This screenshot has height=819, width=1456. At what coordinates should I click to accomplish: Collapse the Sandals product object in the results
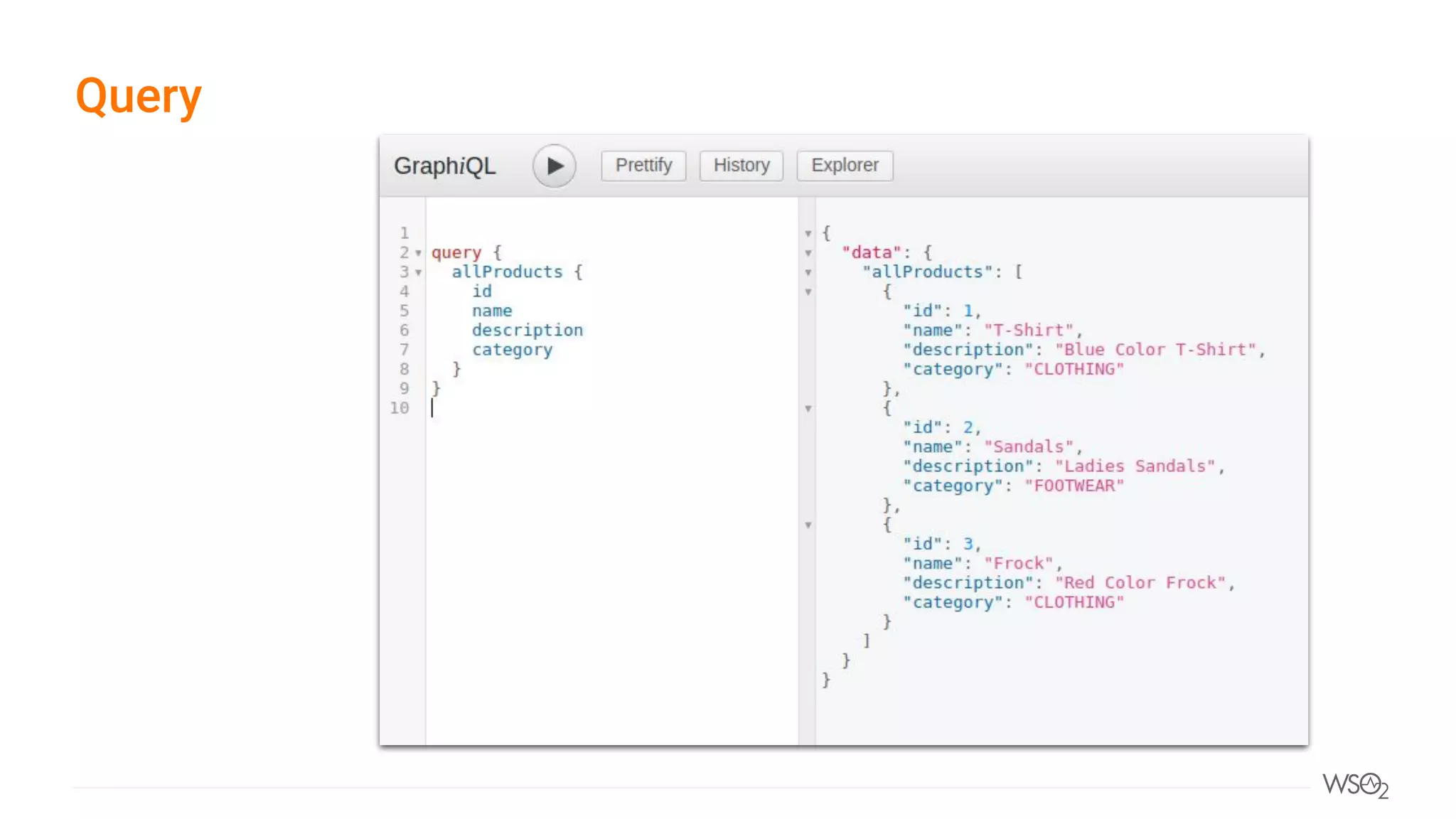(x=808, y=408)
